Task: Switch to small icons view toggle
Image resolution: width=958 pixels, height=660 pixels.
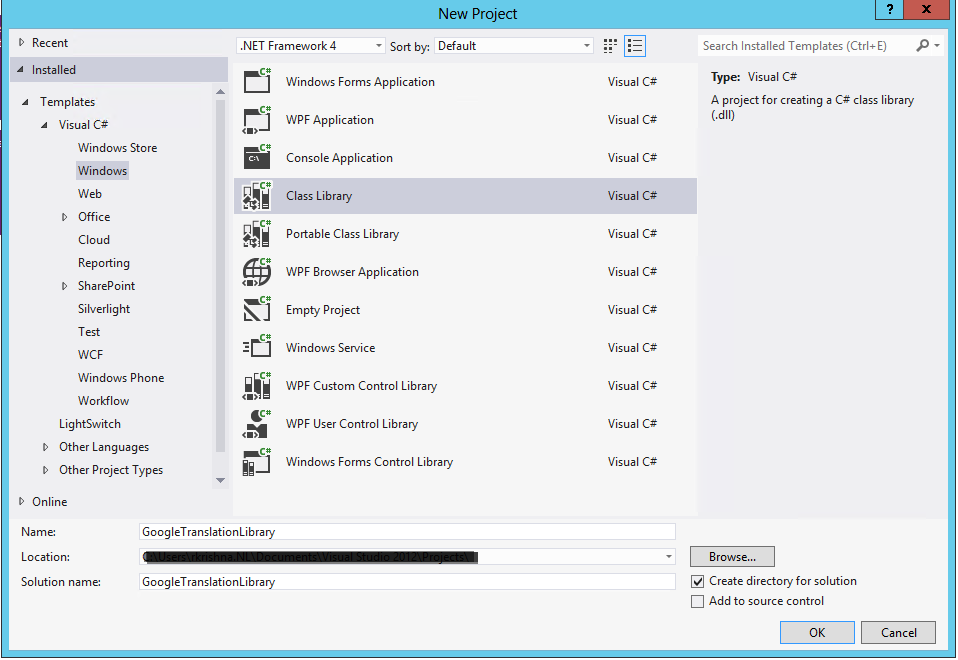Action: pos(610,45)
